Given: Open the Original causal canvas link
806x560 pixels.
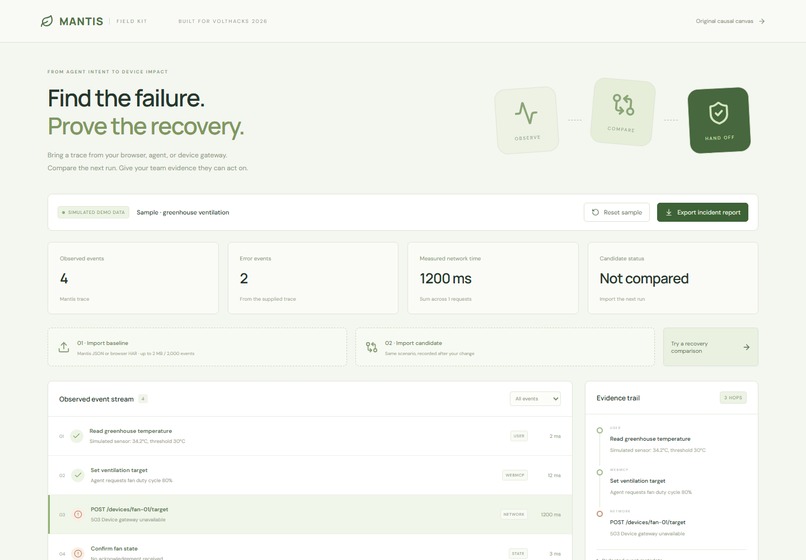Looking at the screenshot, I should [x=730, y=21].
